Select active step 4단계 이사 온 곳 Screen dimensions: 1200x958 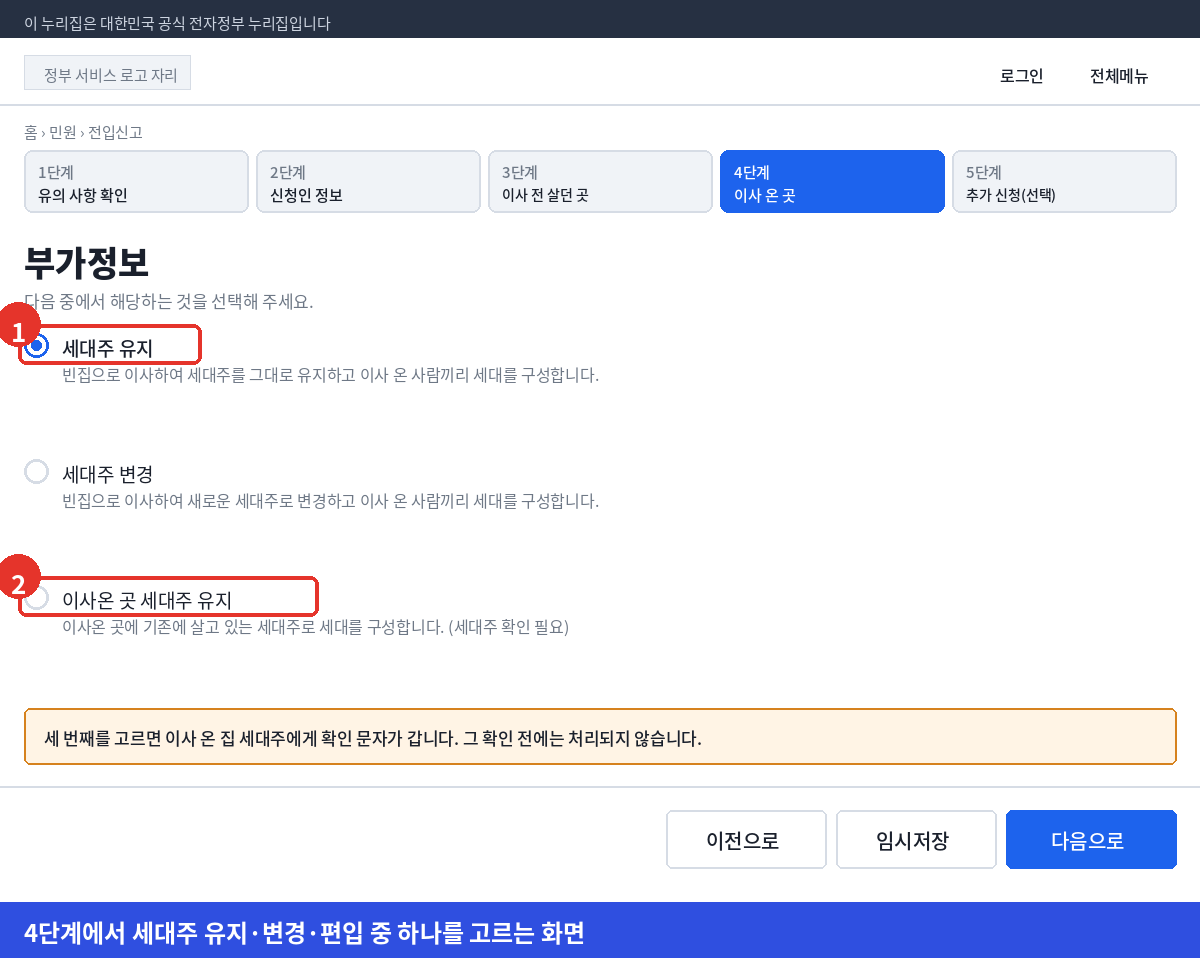point(832,181)
